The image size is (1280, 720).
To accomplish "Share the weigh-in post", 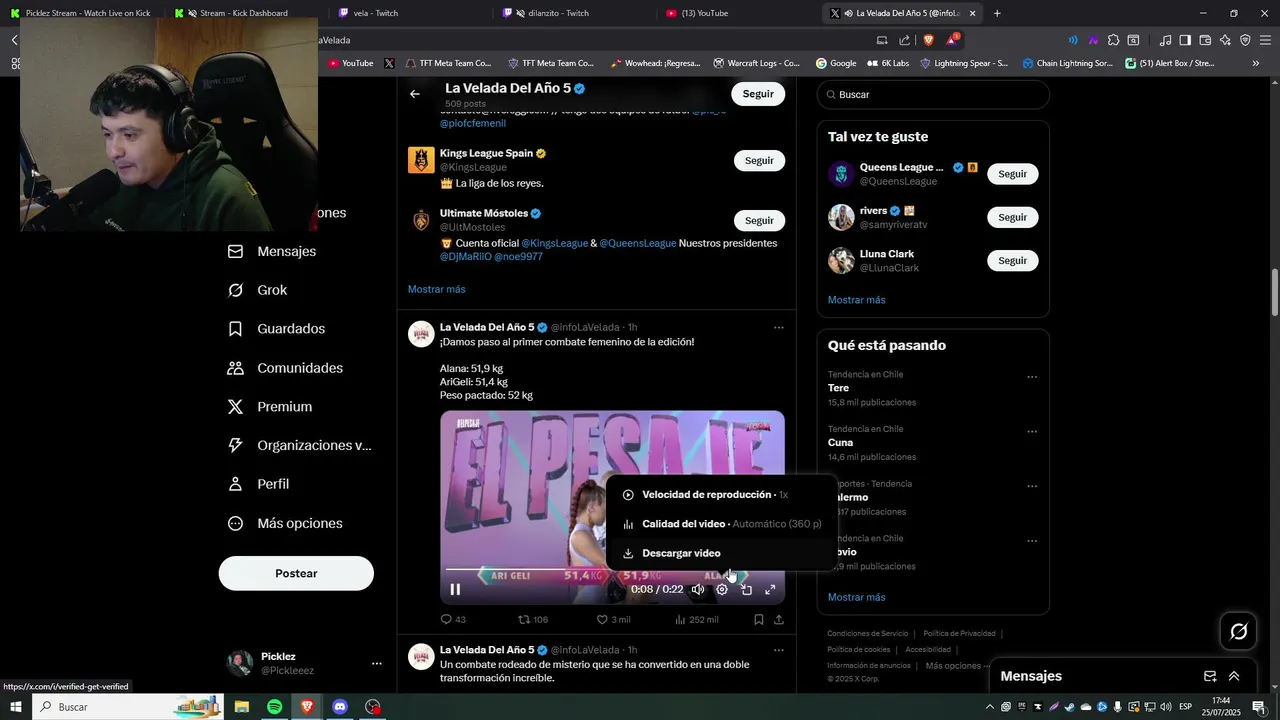I will point(779,620).
